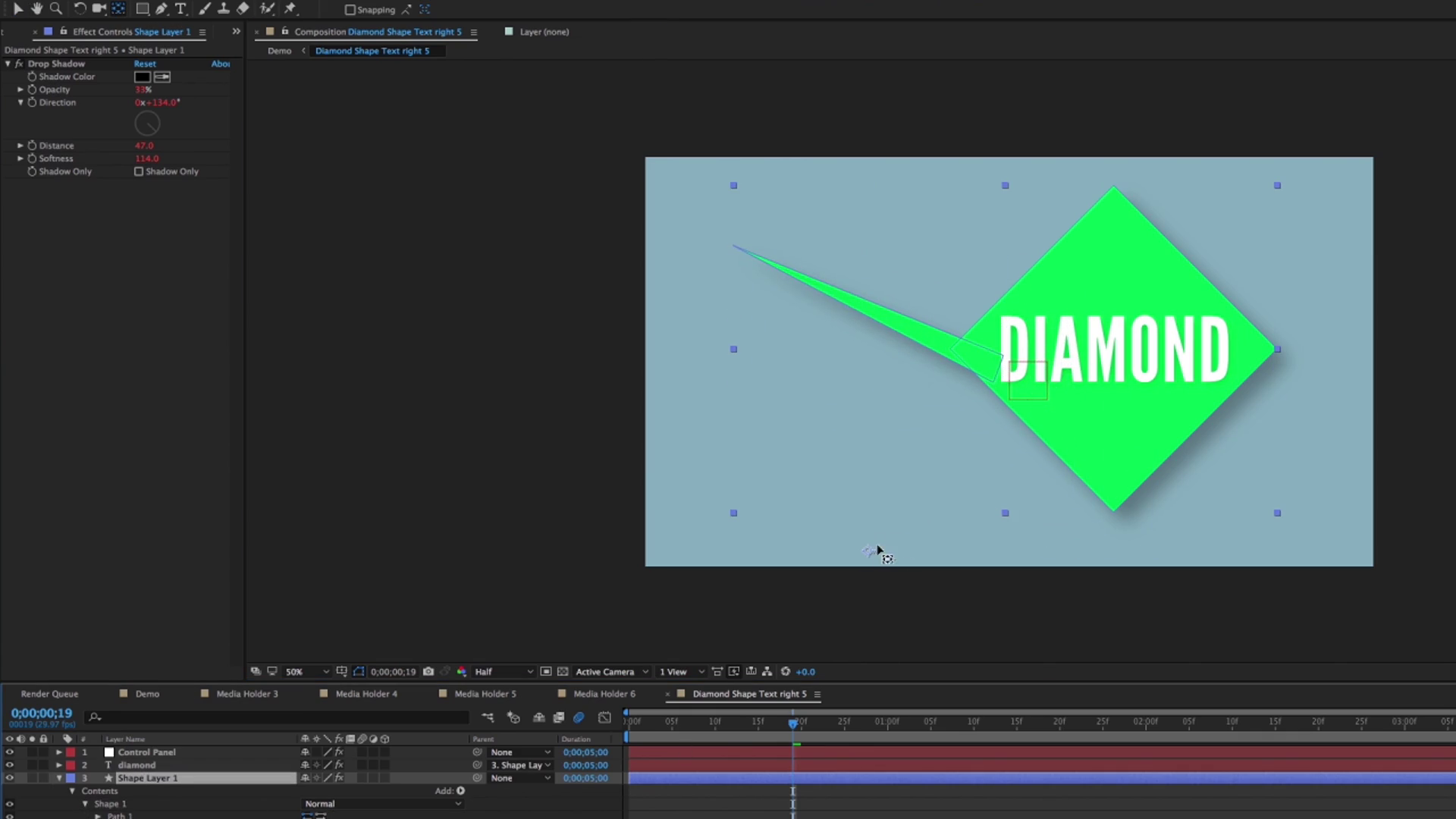The image size is (1456, 819).
Task: Open the Render Queue tab
Action: [49, 694]
